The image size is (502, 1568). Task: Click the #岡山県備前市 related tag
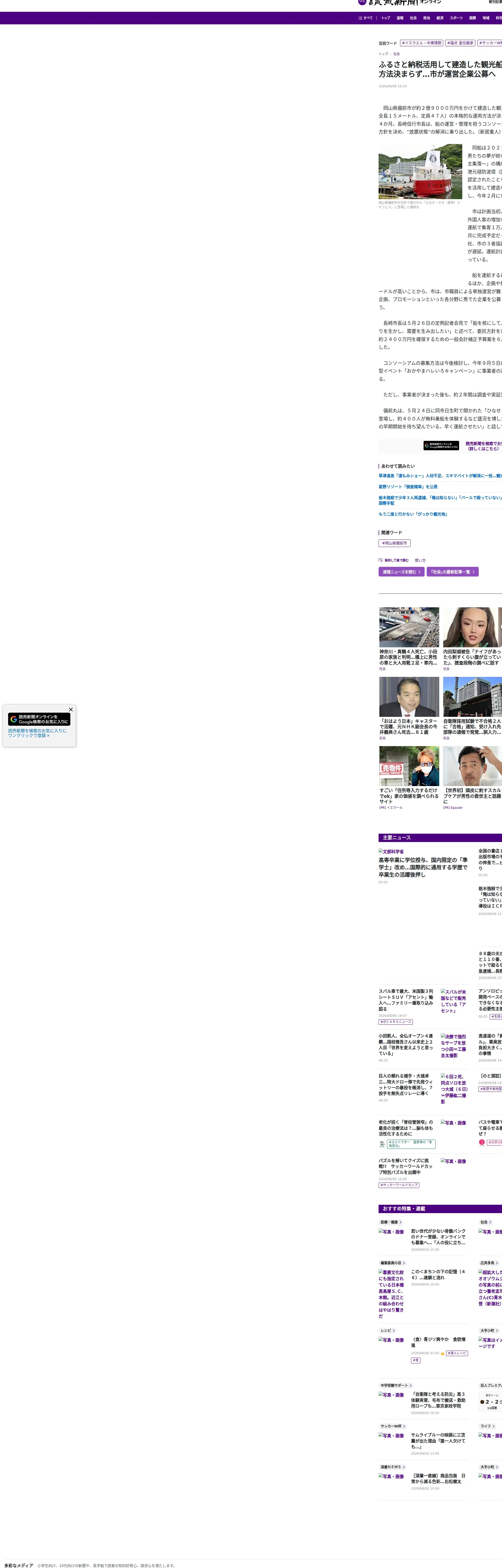(394, 544)
